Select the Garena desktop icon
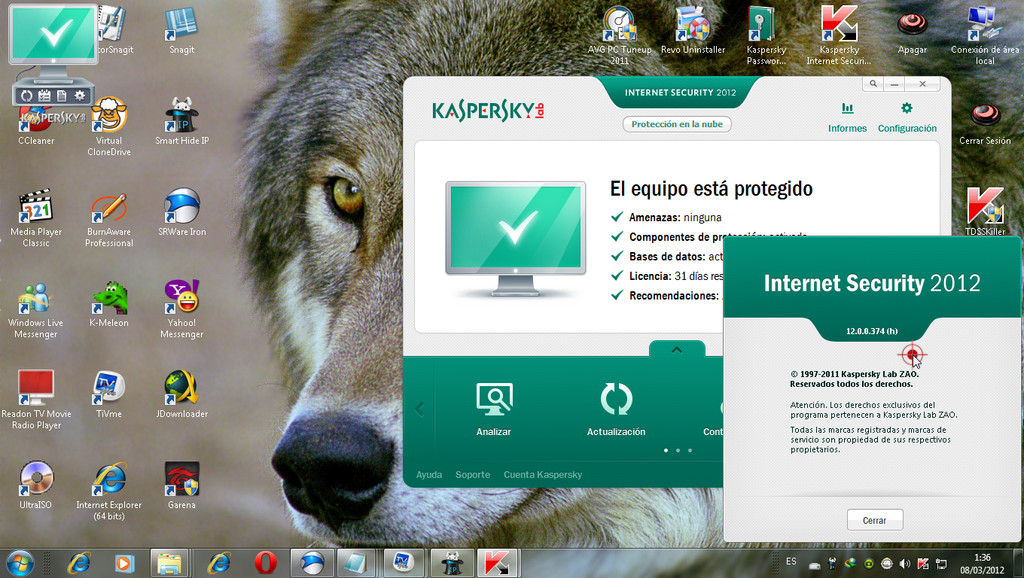The height and width of the screenshot is (578, 1024). 182,486
